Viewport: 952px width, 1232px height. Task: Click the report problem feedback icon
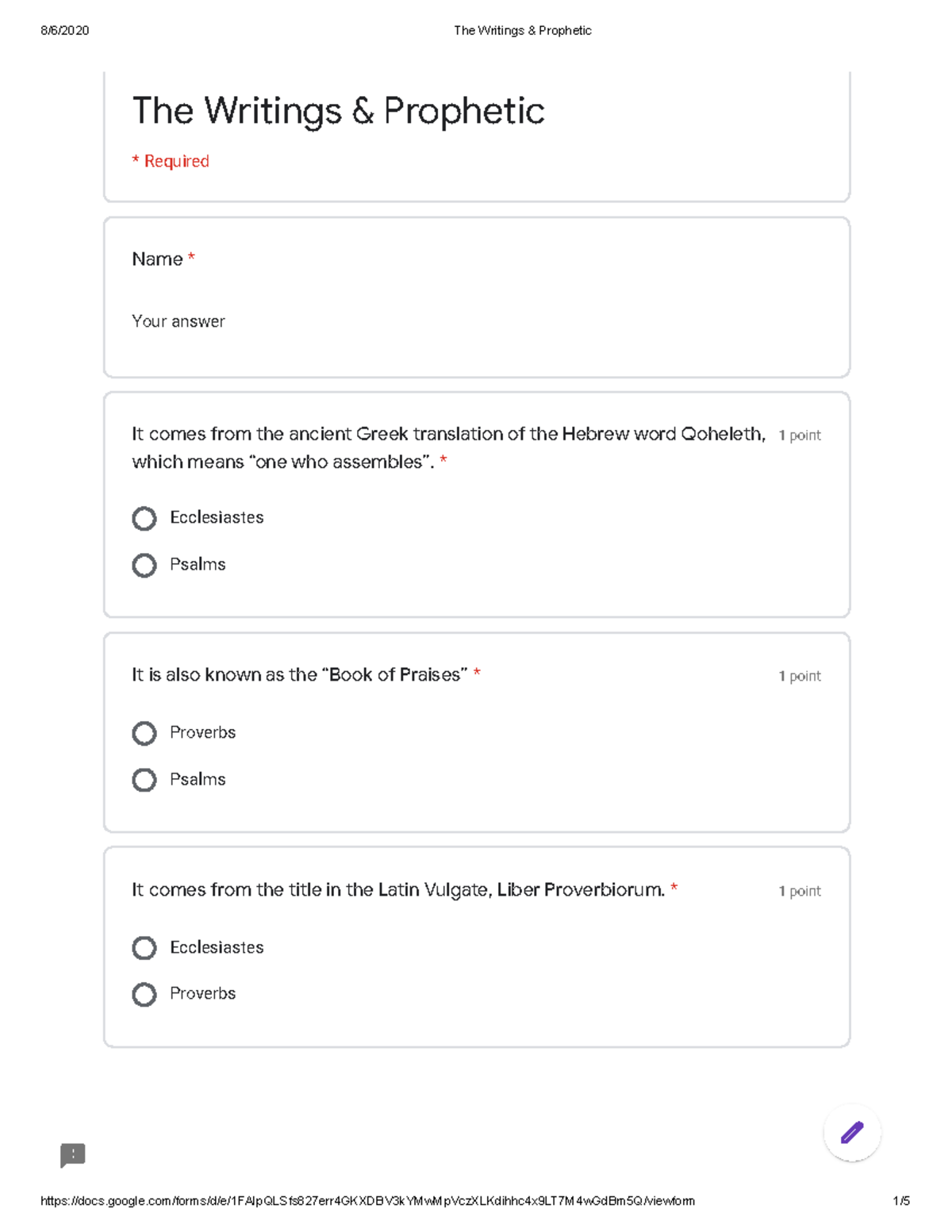tap(72, 1155)
